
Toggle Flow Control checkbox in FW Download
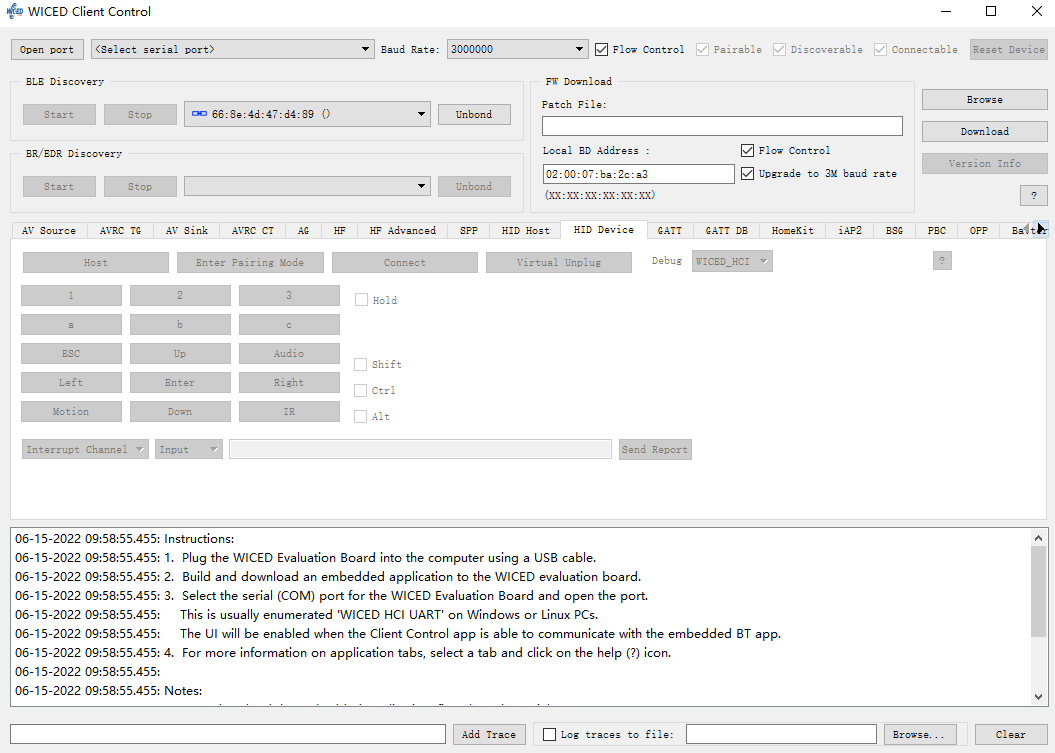747,150
